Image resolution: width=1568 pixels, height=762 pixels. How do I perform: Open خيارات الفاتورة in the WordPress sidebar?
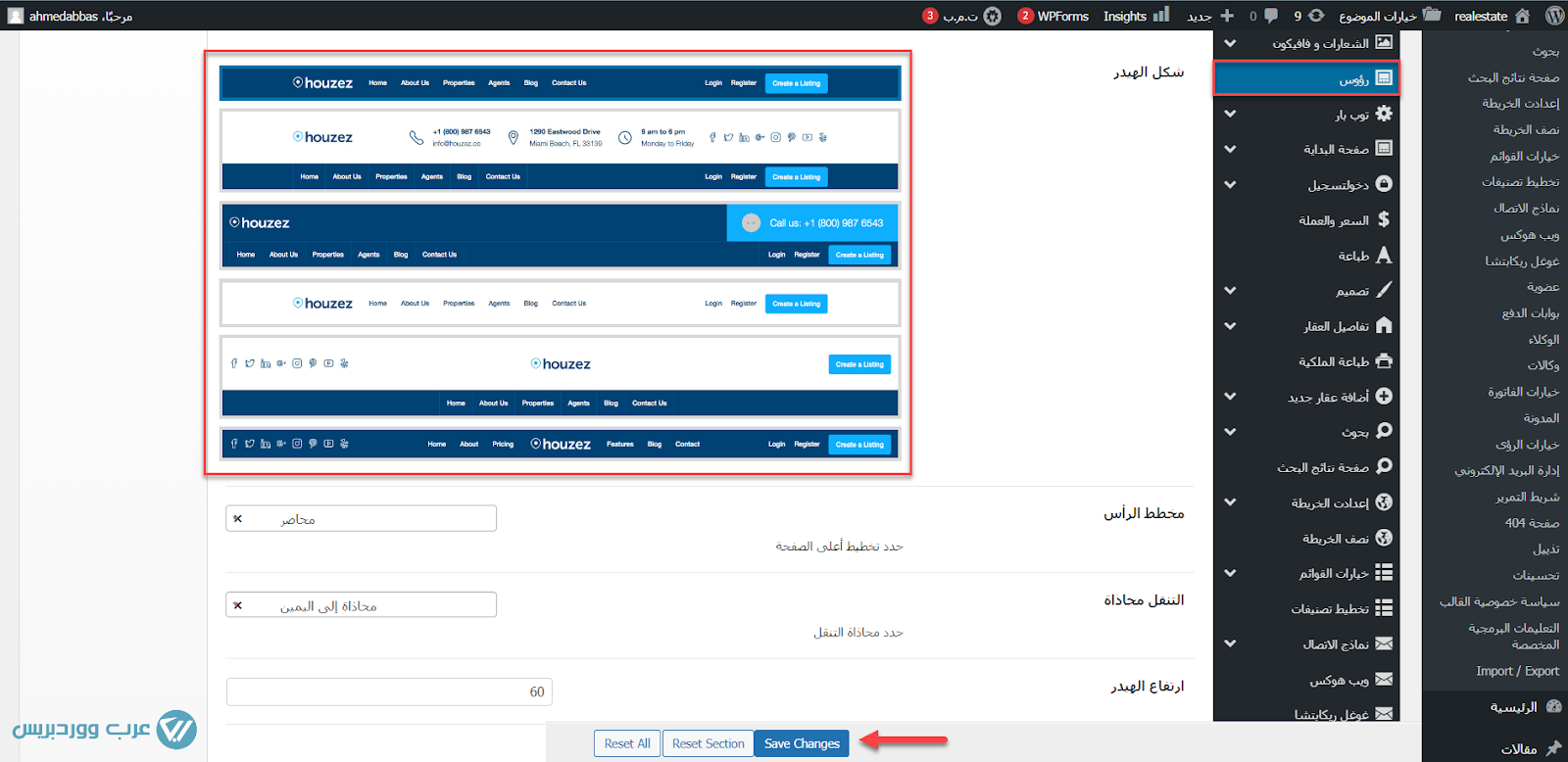[x=1524, y=392]
